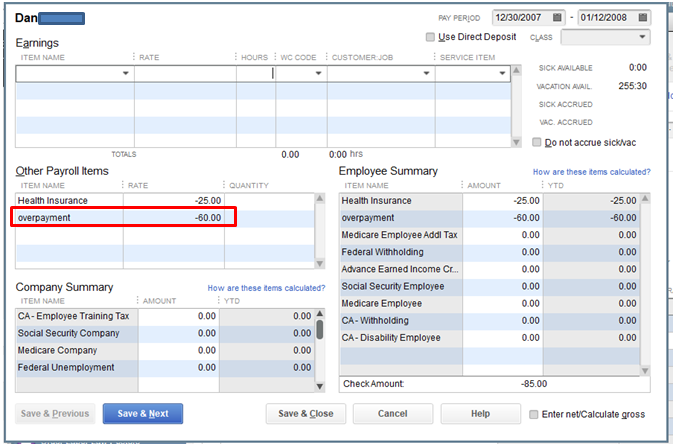Select overpayment row in Other Payroll Items
Viewport: 673px width, 444px height.
pos(164,218)
